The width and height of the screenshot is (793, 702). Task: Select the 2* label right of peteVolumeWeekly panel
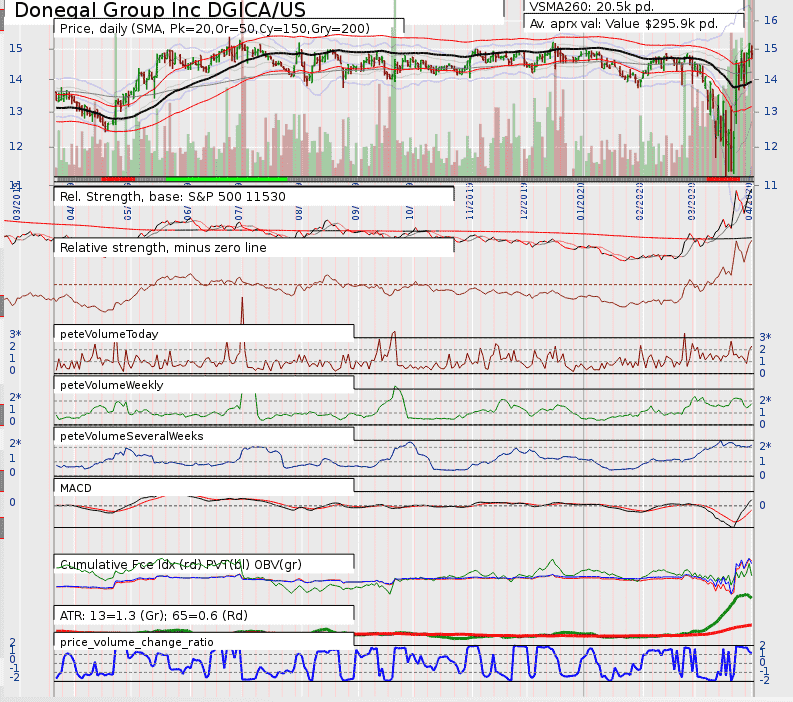(765, 400)
